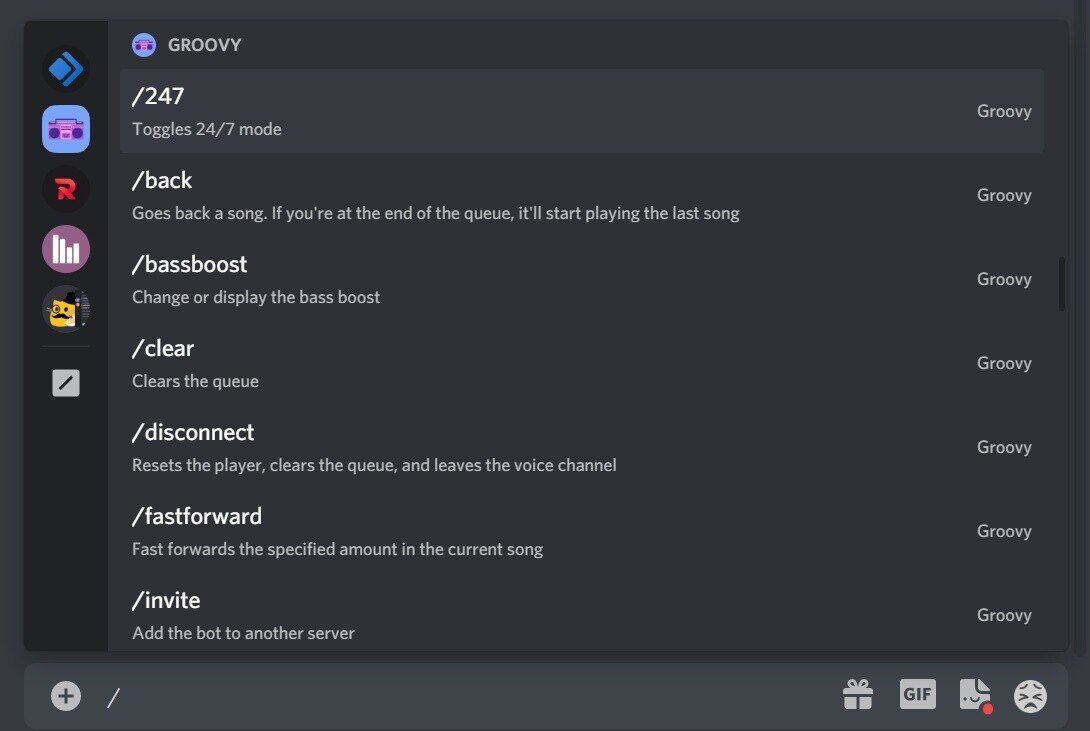Click the plus attachment button
Image resolution: width=1090 pixels, height=731 pixels.
65,695
